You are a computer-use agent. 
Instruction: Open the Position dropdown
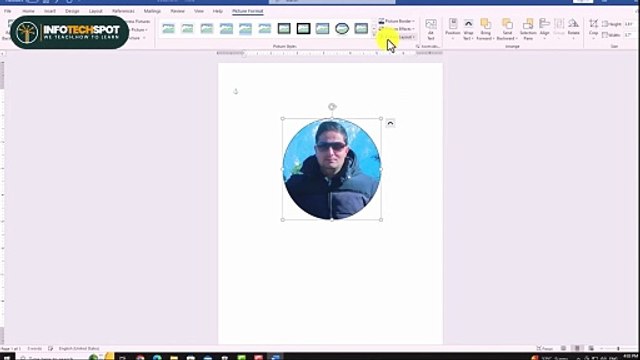(453, 29)
